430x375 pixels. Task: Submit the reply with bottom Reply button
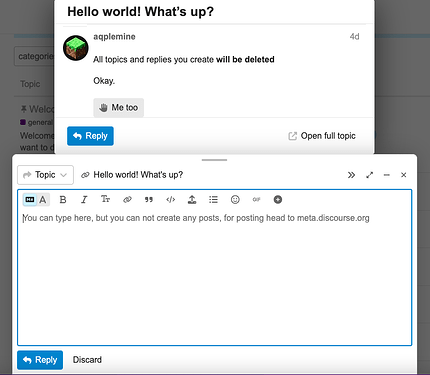point(40,360)
